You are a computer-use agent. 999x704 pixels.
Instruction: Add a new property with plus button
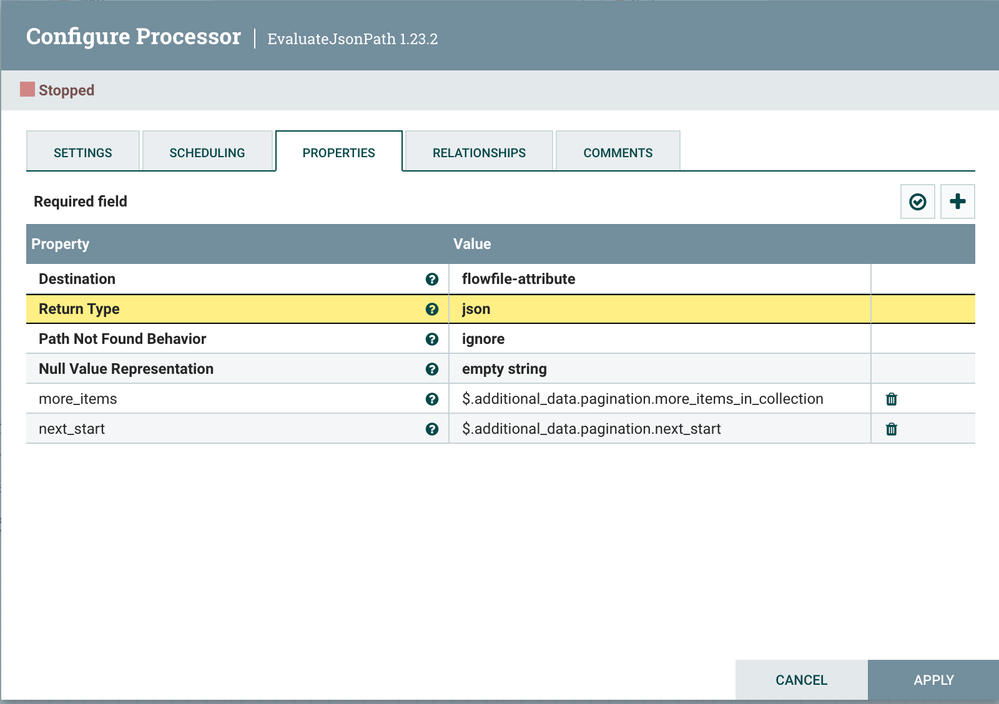click(957, 202)
